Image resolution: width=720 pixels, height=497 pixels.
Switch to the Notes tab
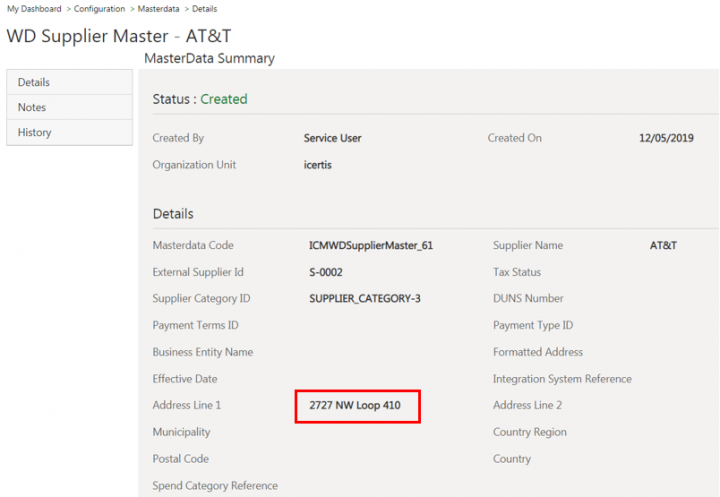pos(32,107)
